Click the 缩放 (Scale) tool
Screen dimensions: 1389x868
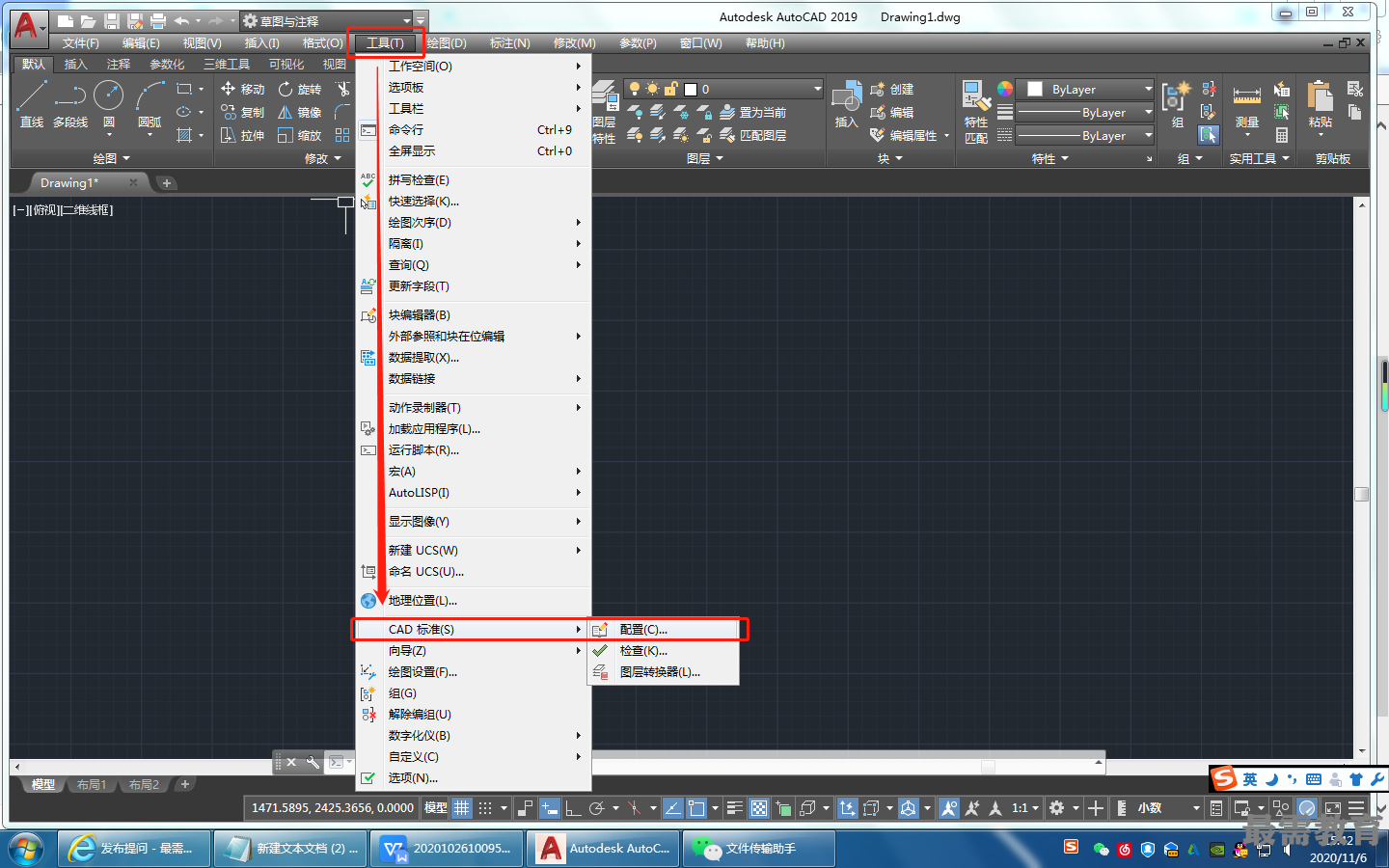[300, 136]
